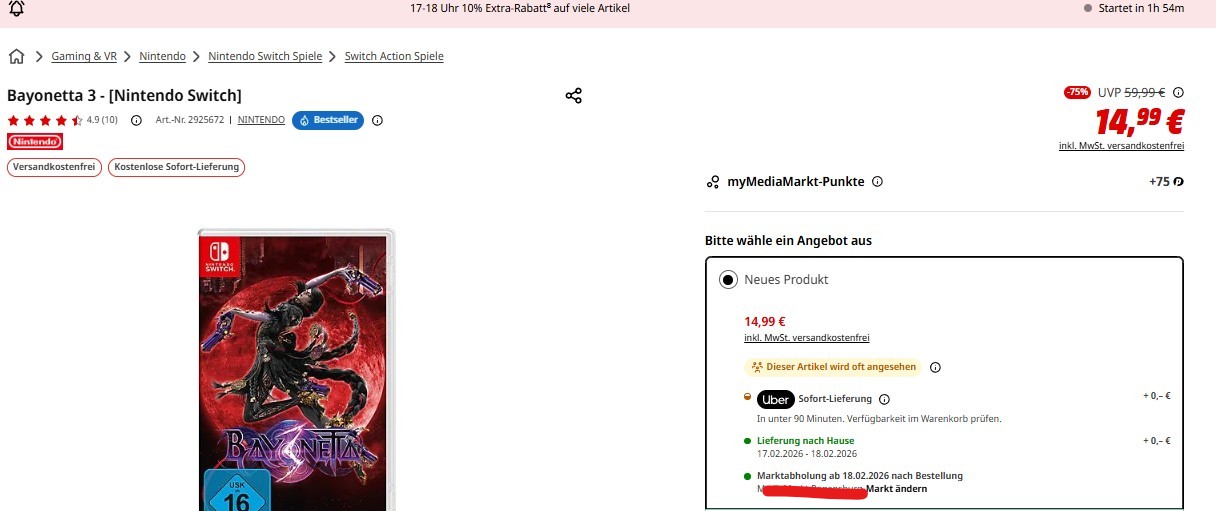Select the 'Neues Produkt' radio option
This screenshot has height=511, width=1216.
point(729,280)
